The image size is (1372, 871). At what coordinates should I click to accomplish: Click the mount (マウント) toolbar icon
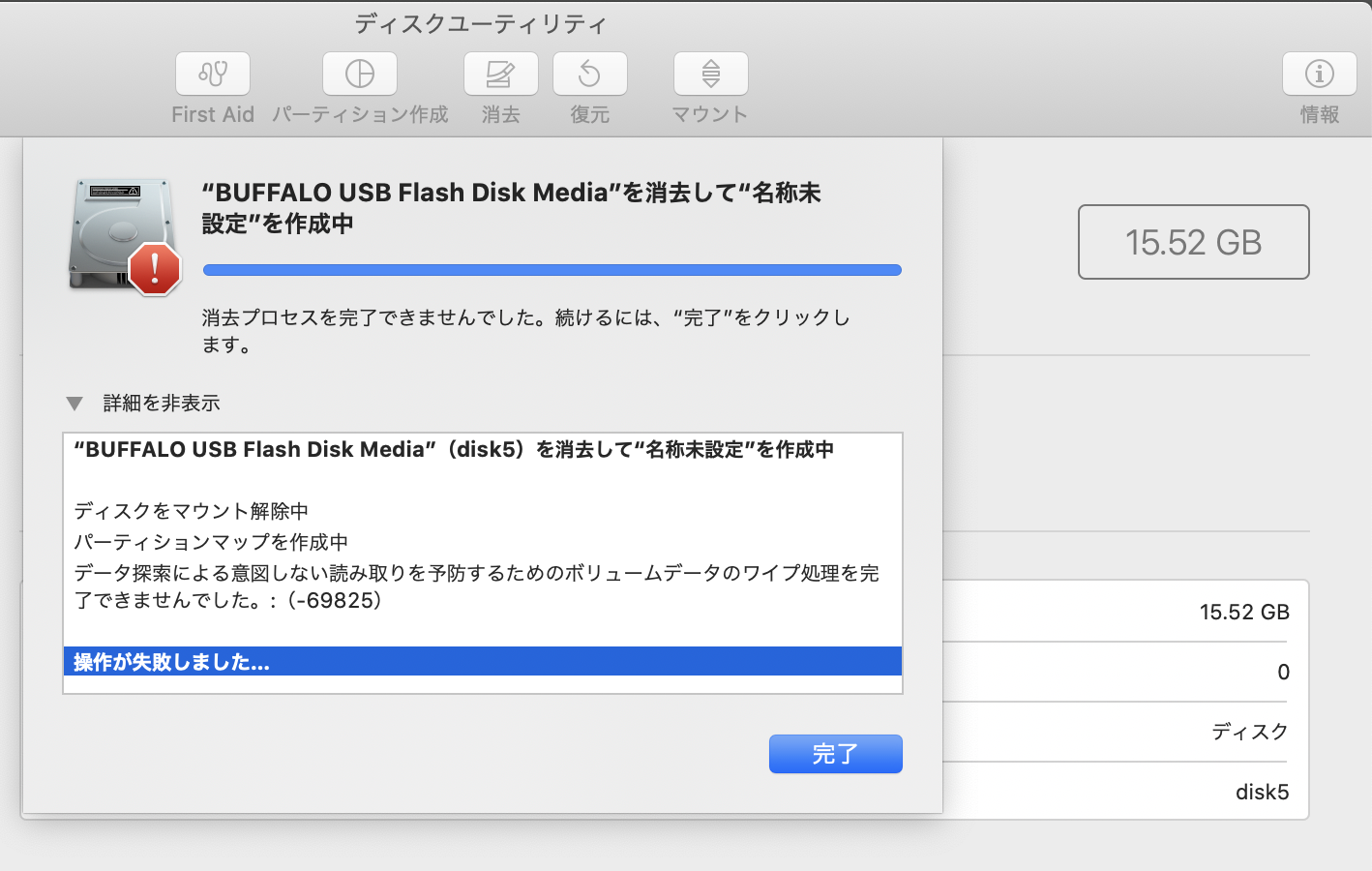(x=710, y=74)
